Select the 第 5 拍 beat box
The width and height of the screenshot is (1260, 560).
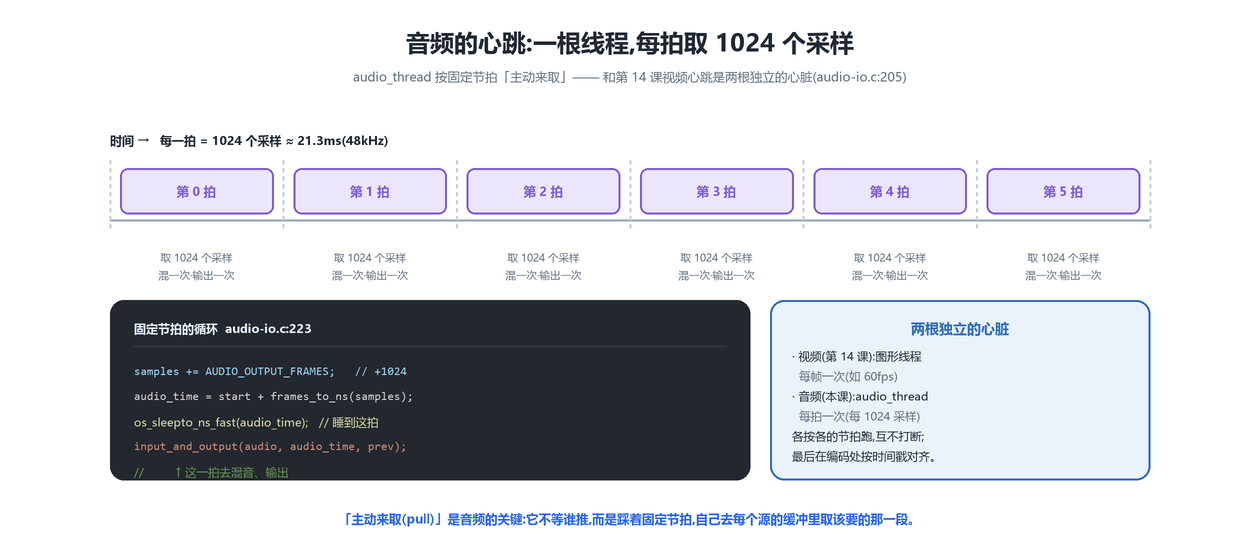pos(1063,191)
